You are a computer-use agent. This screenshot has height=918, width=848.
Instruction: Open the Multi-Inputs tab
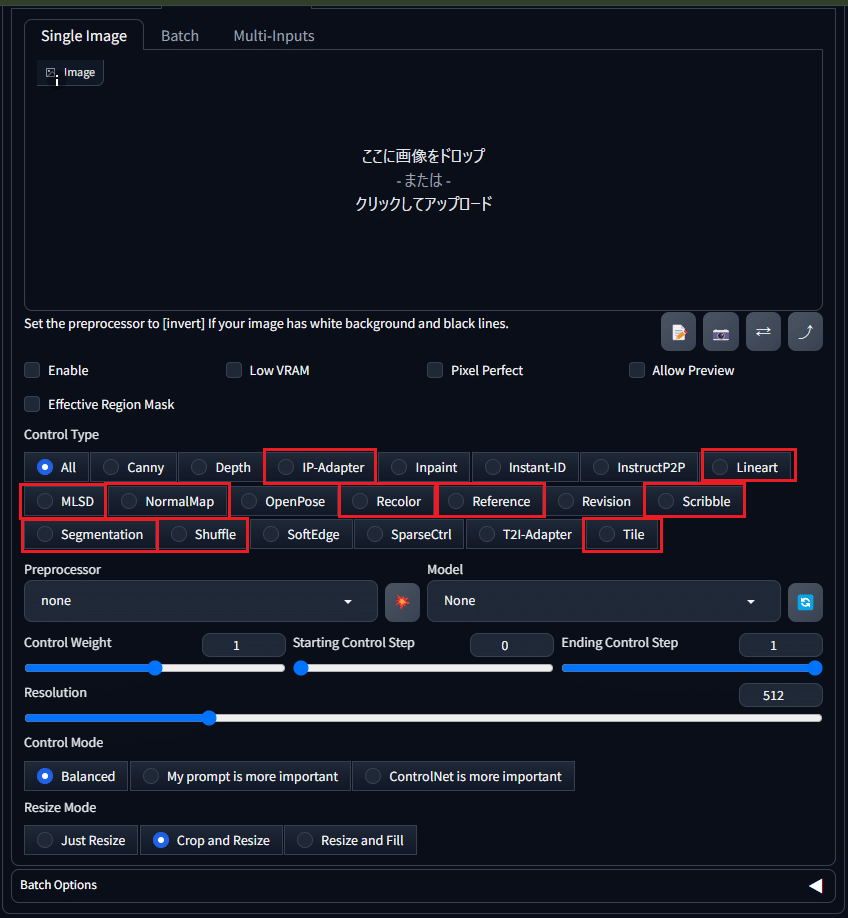click(273, 36)
